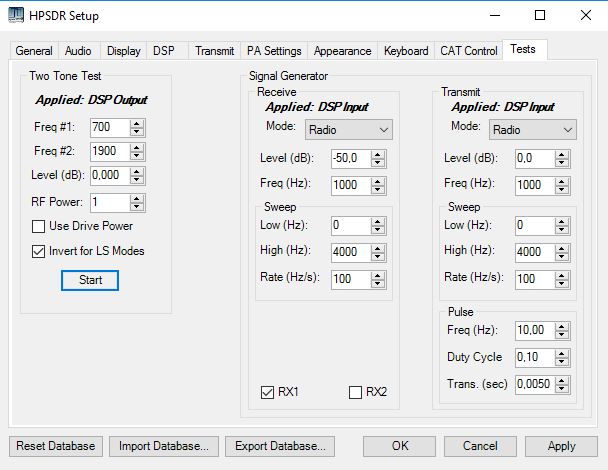Click Two Tone Level (dB) field

[x=110, y=175]
